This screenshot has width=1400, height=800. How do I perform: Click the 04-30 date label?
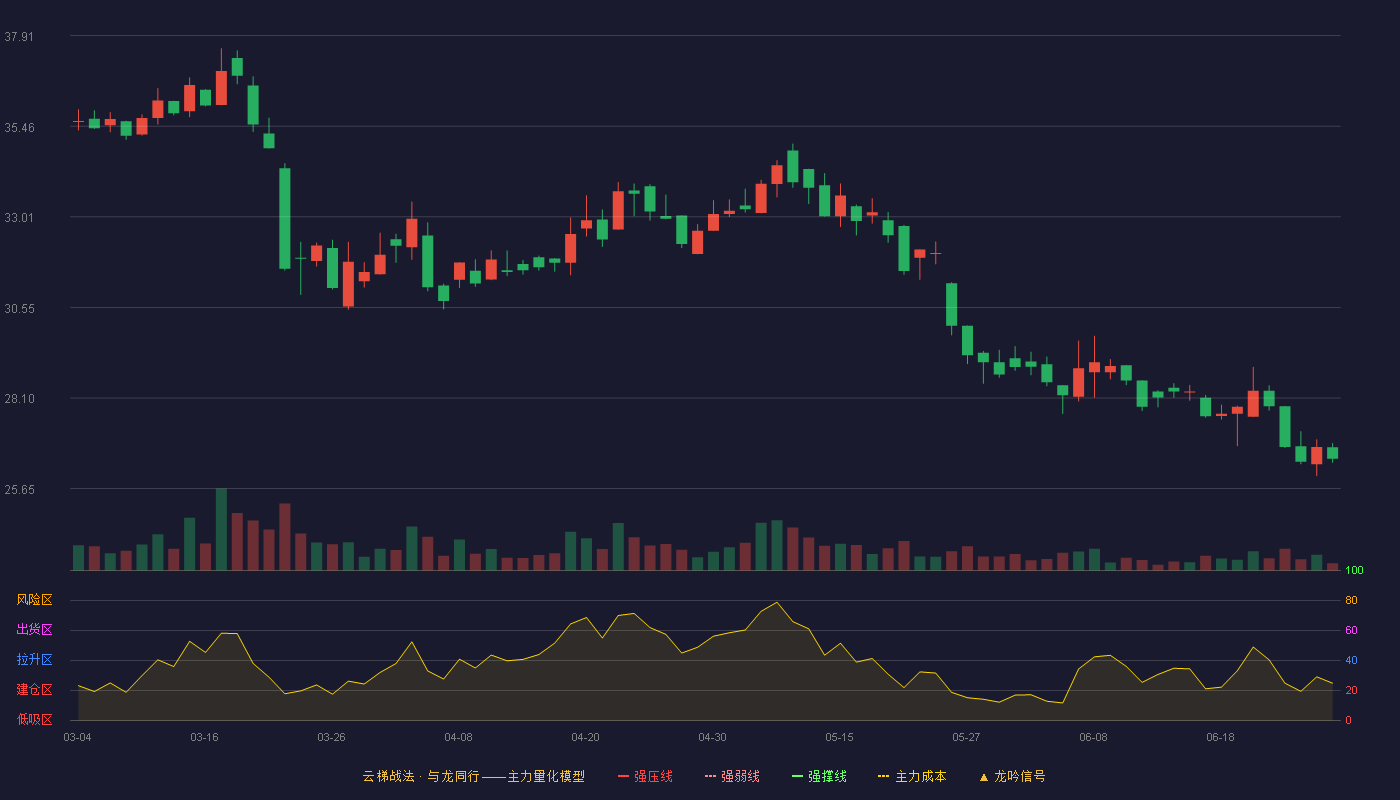pos(712,737)
